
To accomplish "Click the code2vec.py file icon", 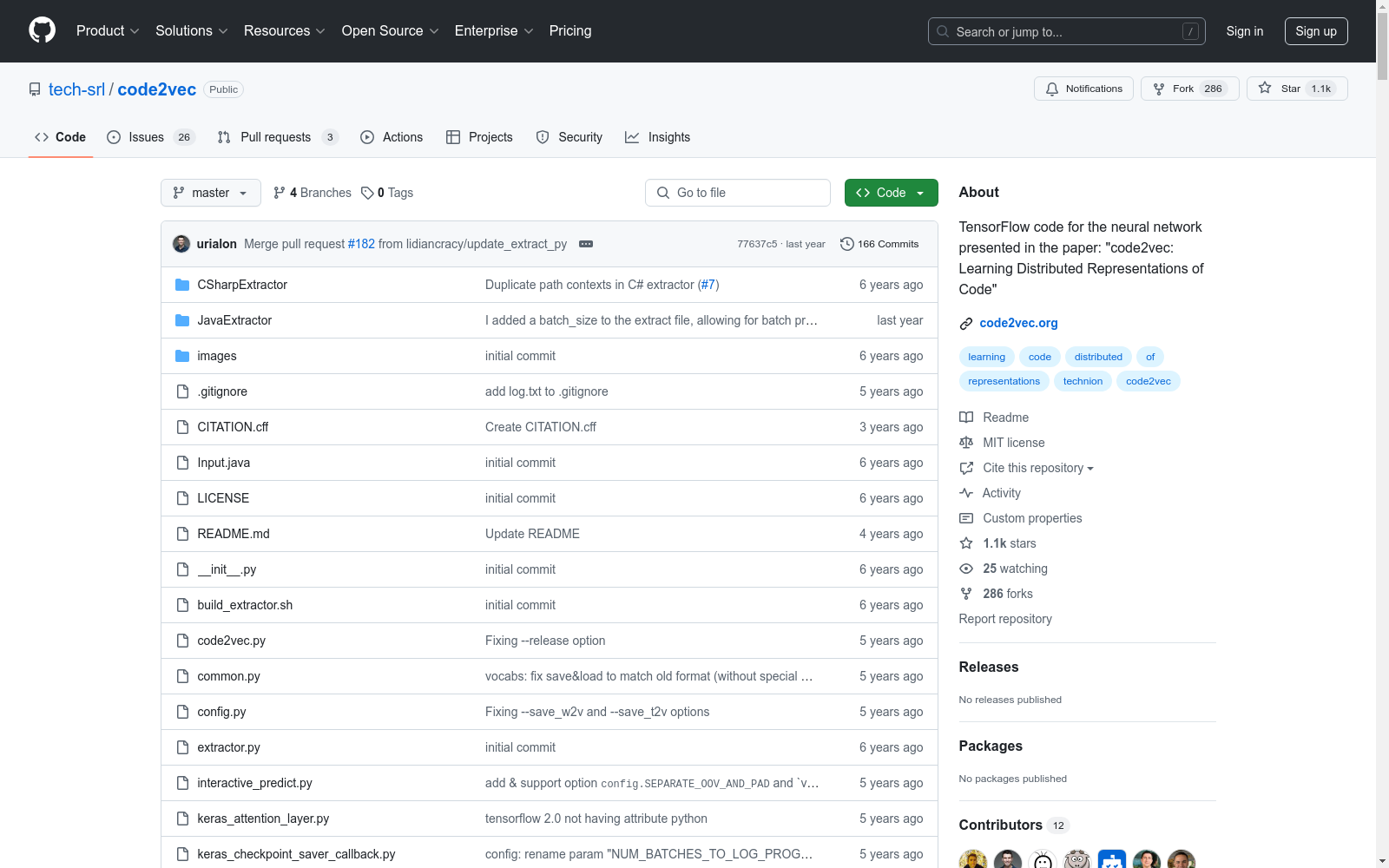I will pos(182,641).
